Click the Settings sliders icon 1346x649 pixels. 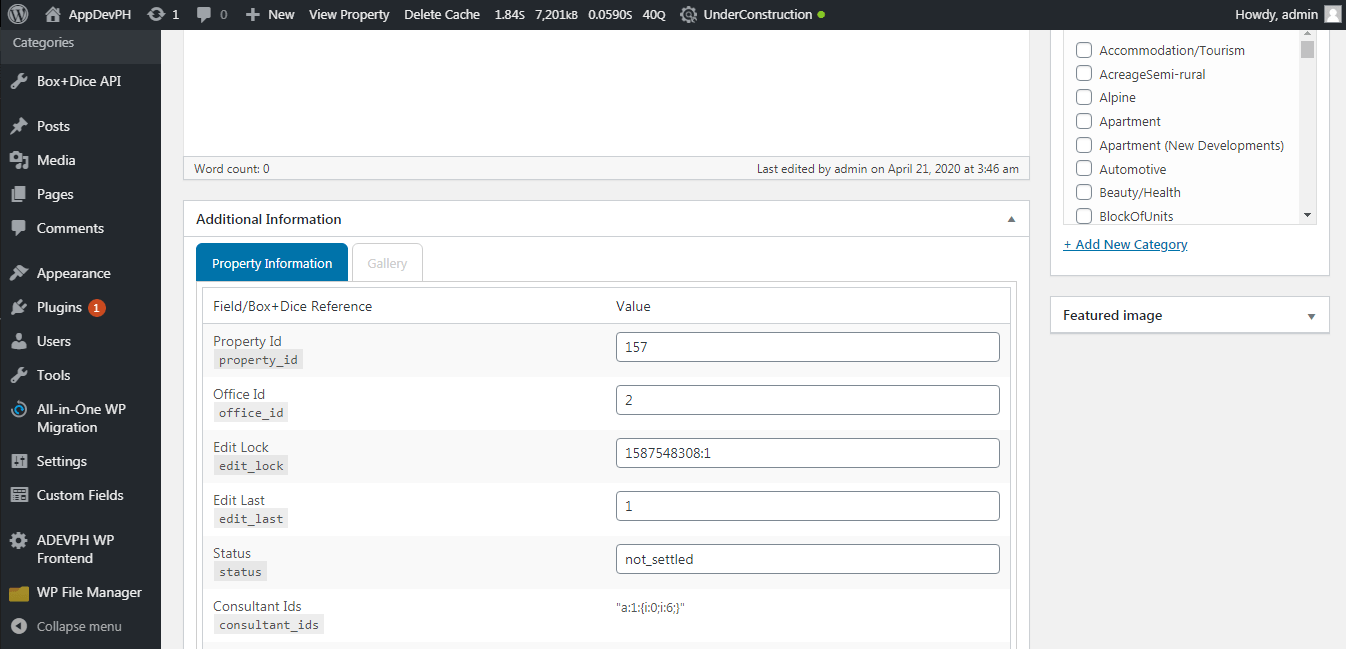pyautogui.click(x=19, y=461)
